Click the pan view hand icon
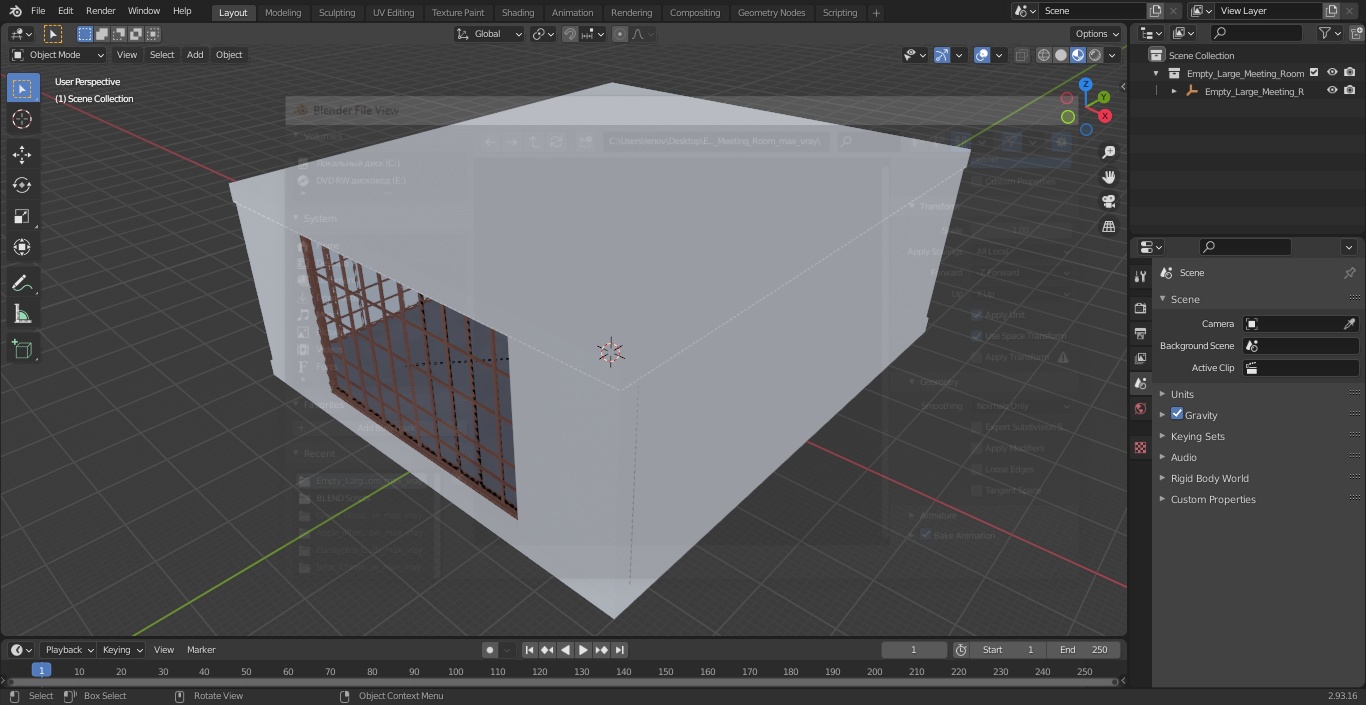Screen dimensions: 1366x705 [x=1109, y=177]
